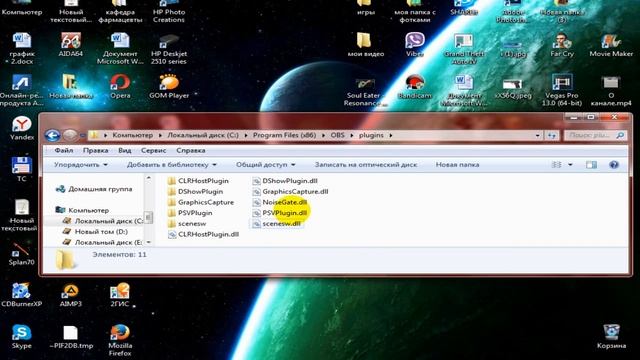Click navigation pane scrollbar up arrow

pos(149,178)
